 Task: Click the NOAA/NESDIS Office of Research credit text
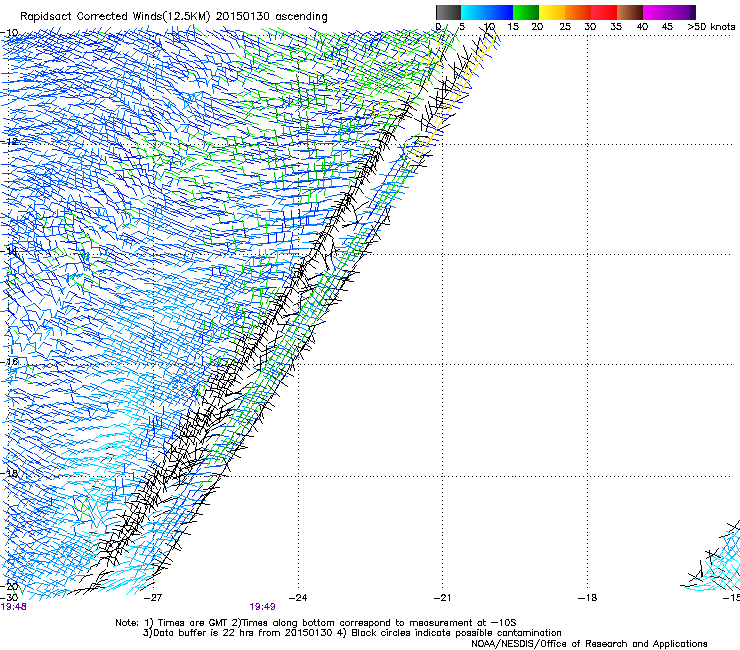tap(589, 644)
